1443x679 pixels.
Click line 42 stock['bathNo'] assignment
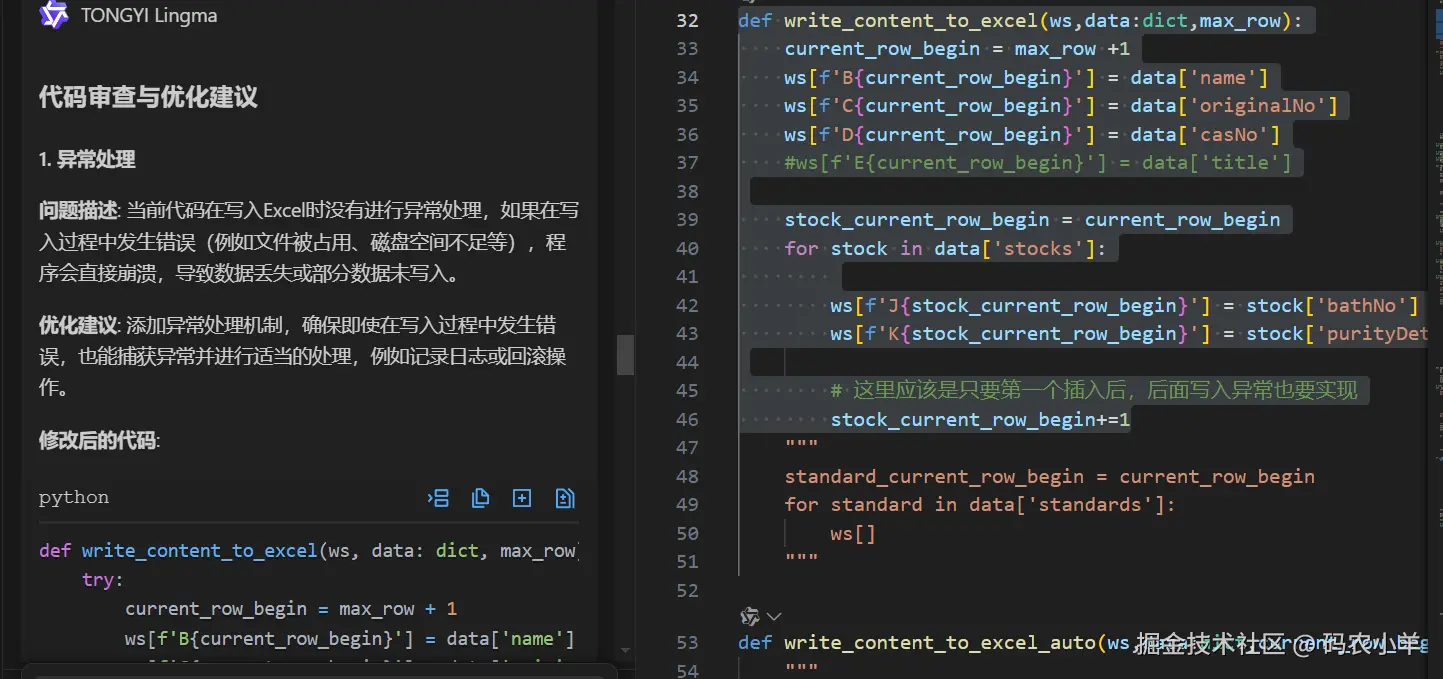[1124, 305]
